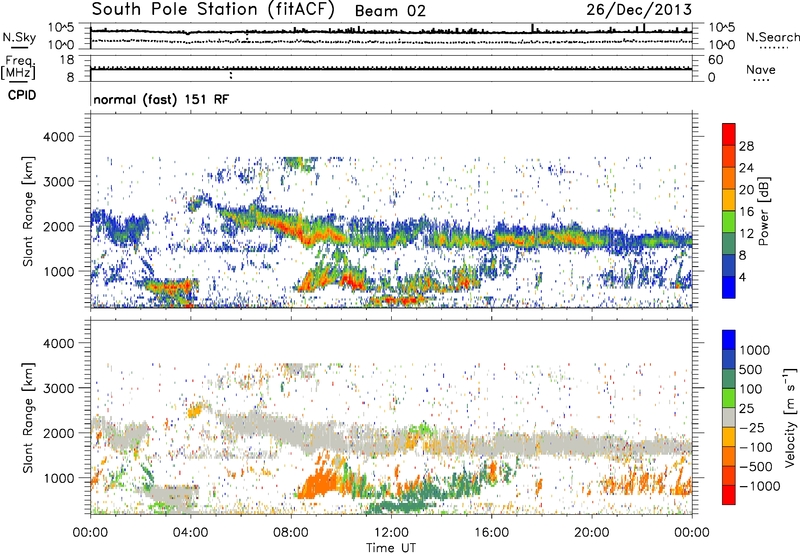Image resolution: width=800 pixels, height=554 pixels.
Task: Click the '04:00' time axis label
Action: pos(190,533)
